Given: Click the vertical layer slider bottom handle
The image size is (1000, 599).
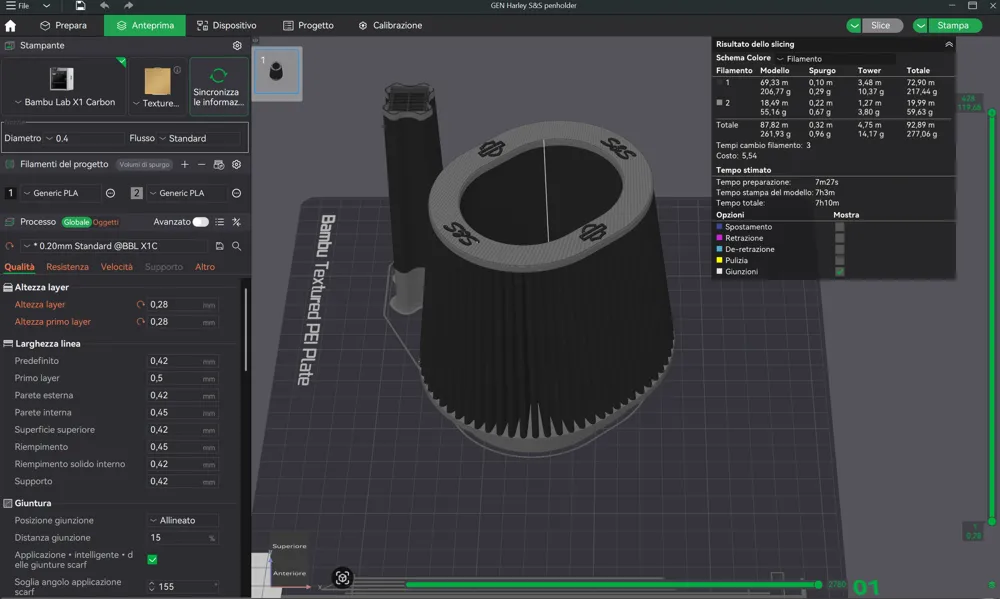Looking at the screenshot, I should click(992, 522).
